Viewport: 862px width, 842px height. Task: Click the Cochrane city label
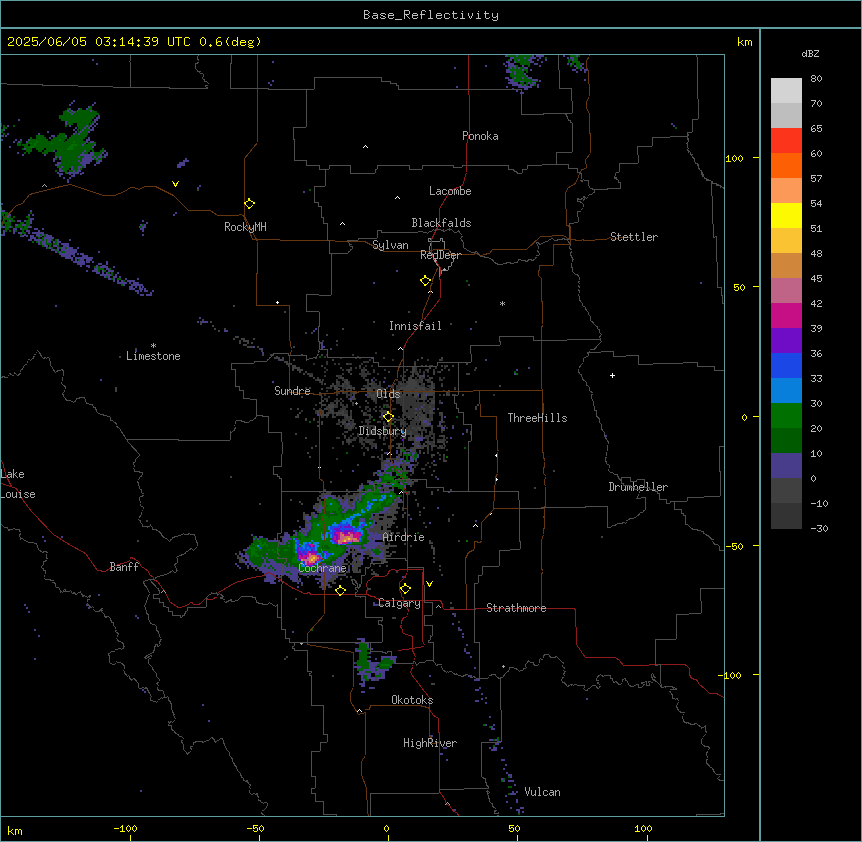pos(322,568)
